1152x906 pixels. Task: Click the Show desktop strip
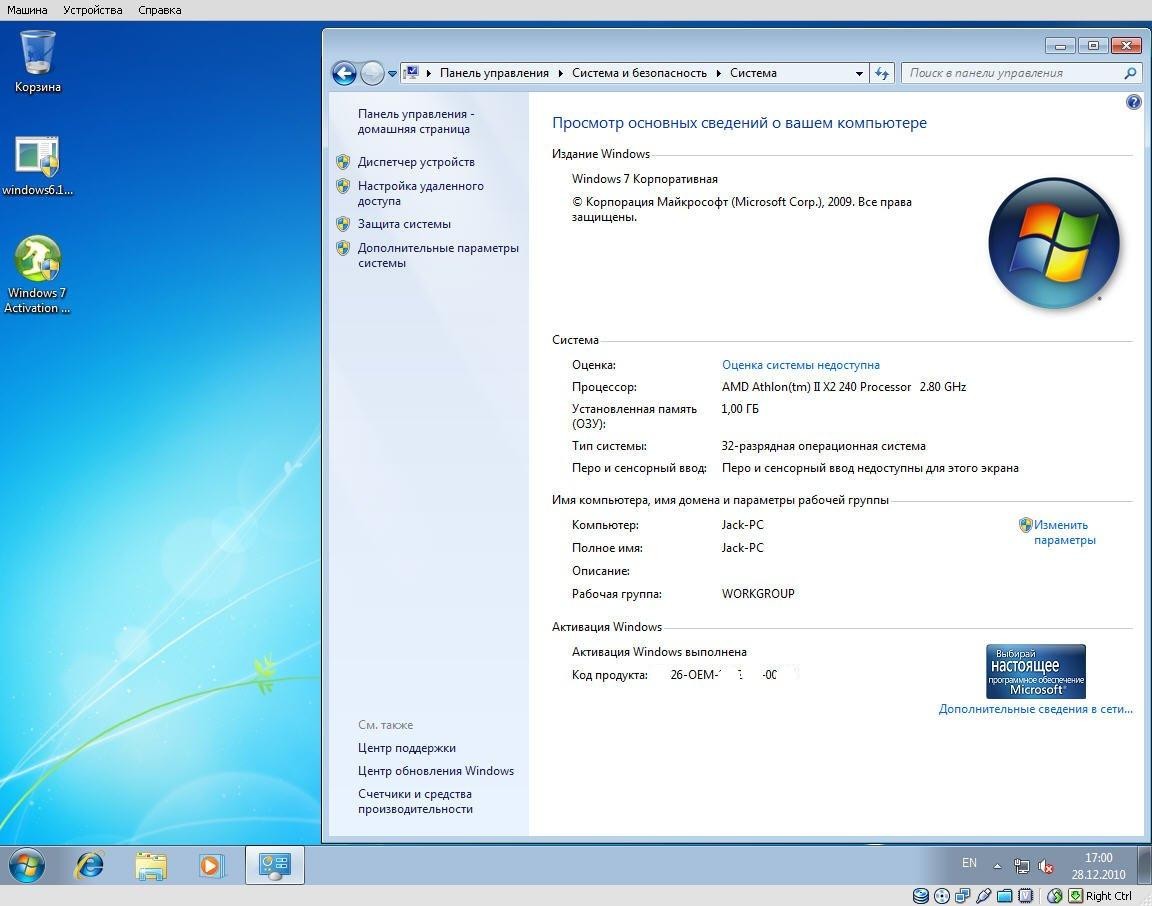point(1145,865)
